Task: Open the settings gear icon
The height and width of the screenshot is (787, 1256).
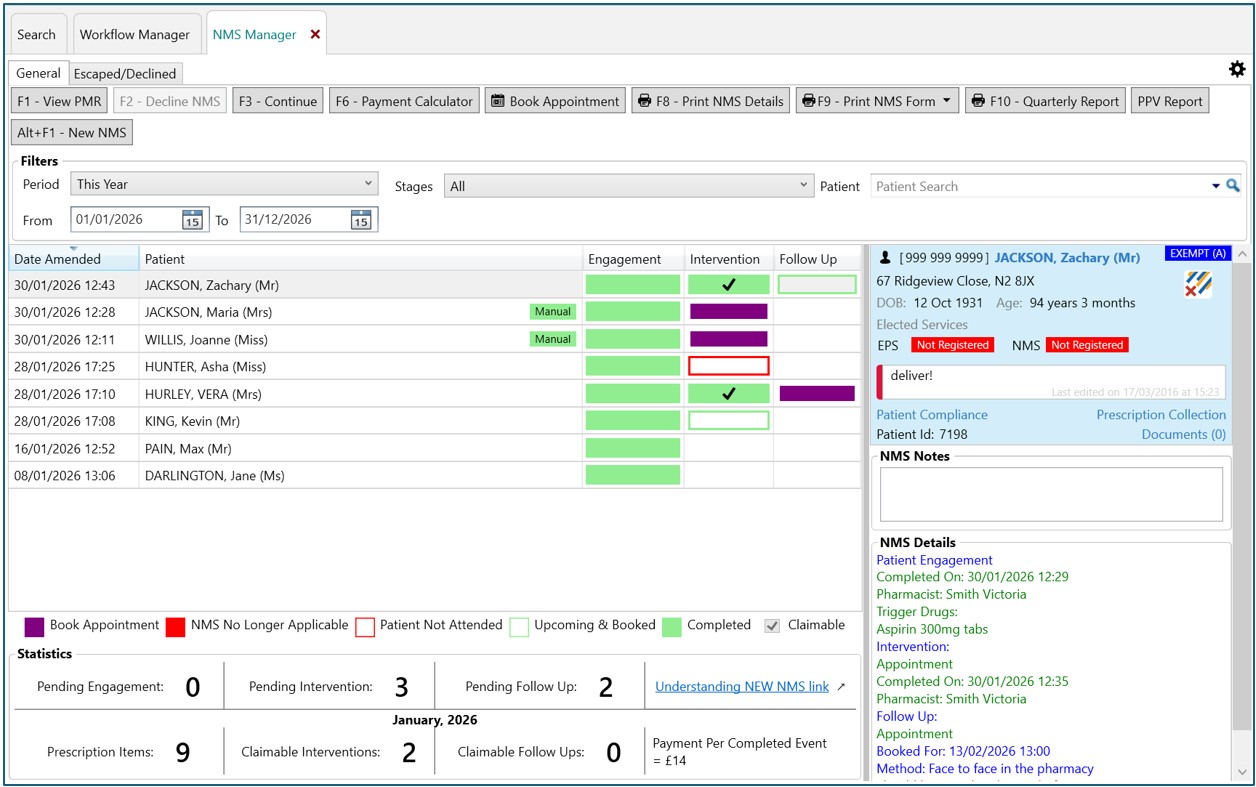Action: tap(1237, 69)
